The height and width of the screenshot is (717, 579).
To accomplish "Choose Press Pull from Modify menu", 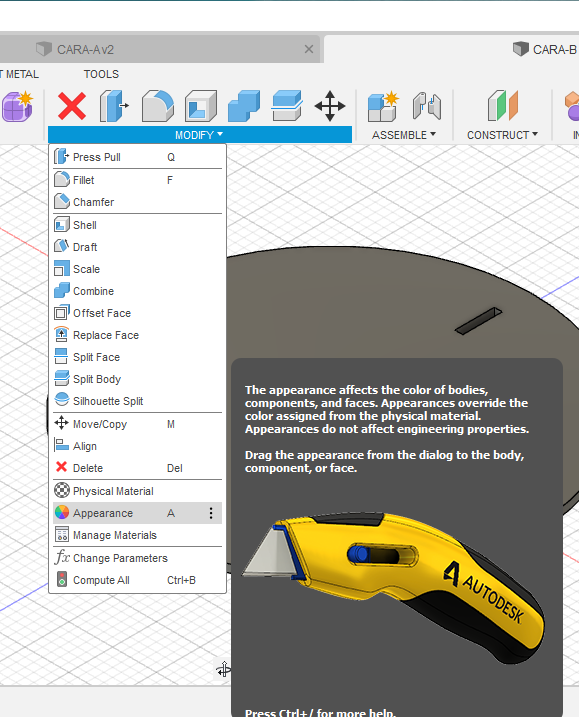I will (137, 157).
